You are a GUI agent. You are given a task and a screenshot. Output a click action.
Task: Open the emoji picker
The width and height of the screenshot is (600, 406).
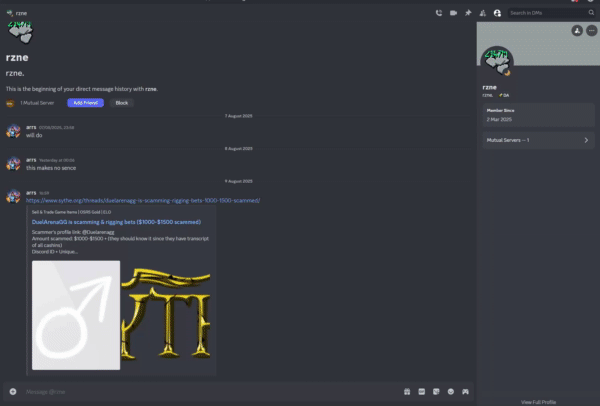451,391
